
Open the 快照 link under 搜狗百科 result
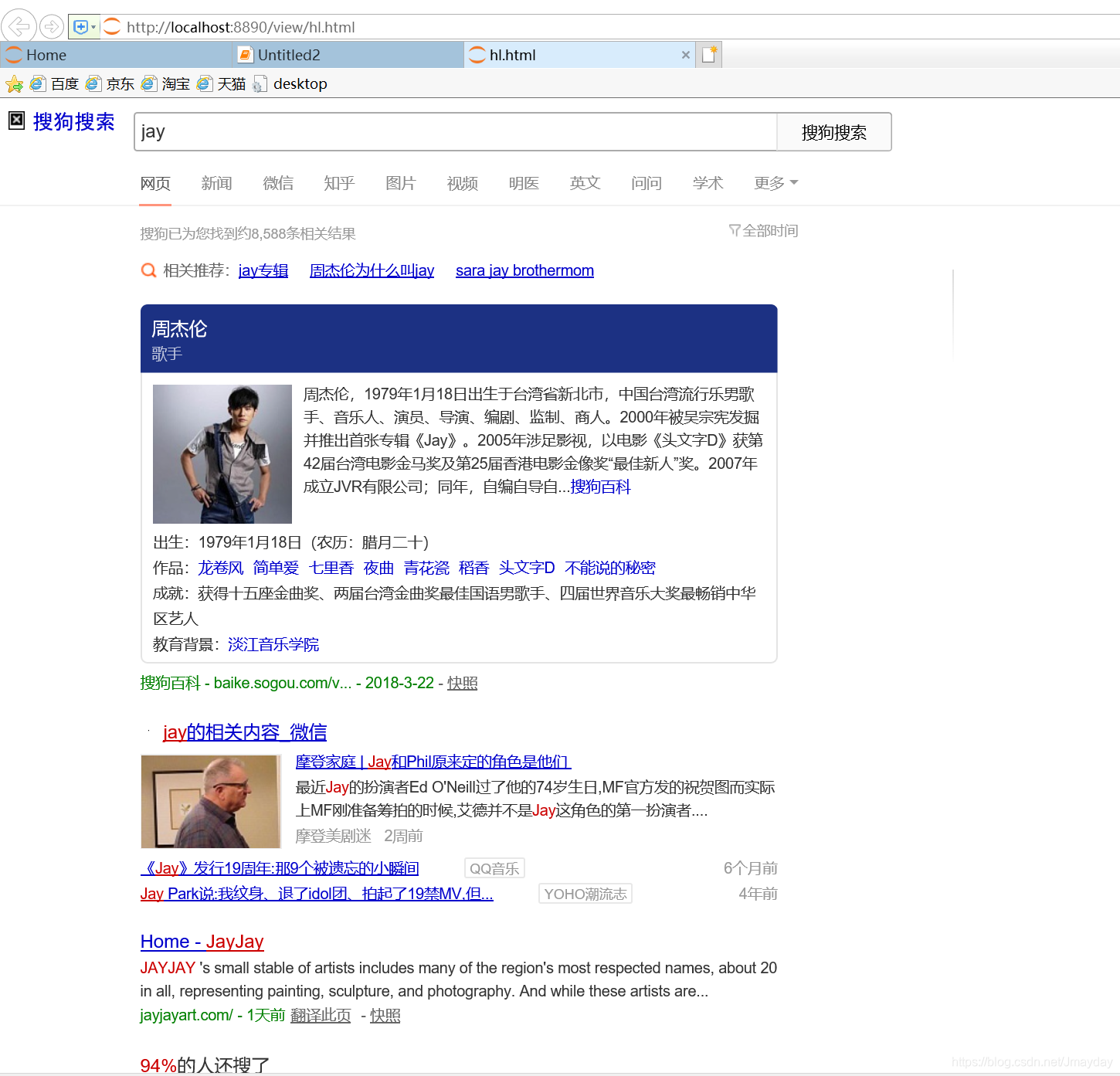coord(463,683)
